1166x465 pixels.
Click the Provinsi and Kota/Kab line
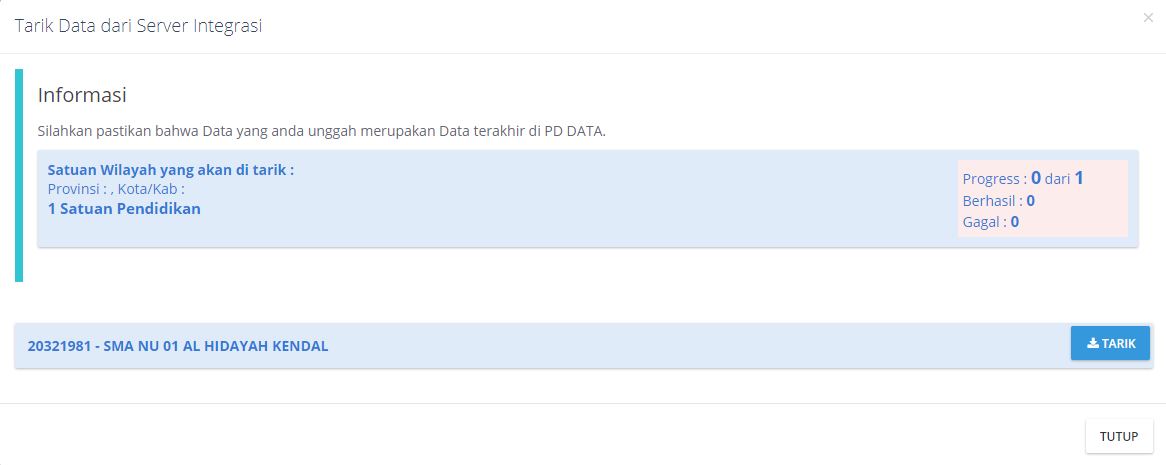click(116, 189)
